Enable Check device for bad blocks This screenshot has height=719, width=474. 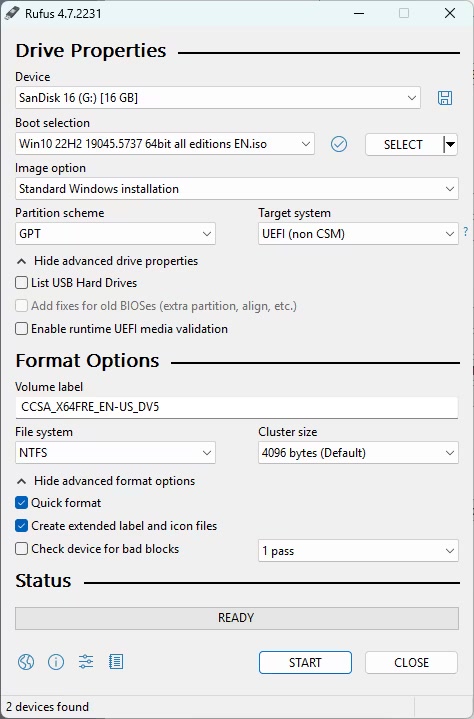click(22, 549)
